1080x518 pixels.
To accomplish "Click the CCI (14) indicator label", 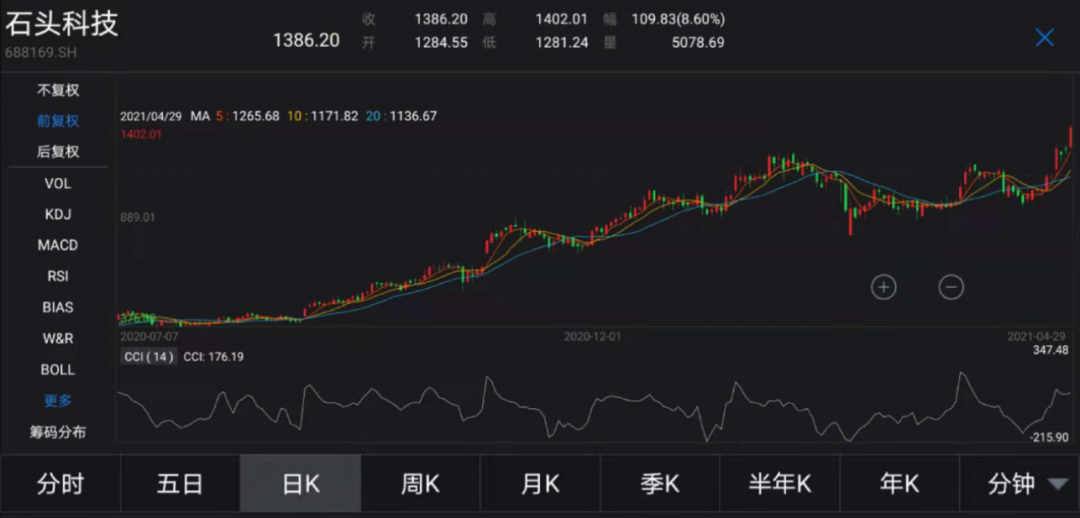I will (149, 357).
